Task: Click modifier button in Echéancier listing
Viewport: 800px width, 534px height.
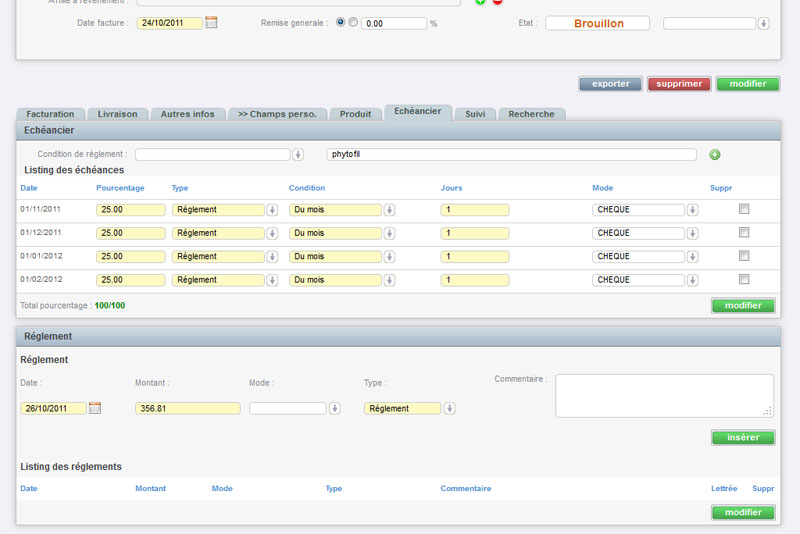Action: (x=743, y=306)
